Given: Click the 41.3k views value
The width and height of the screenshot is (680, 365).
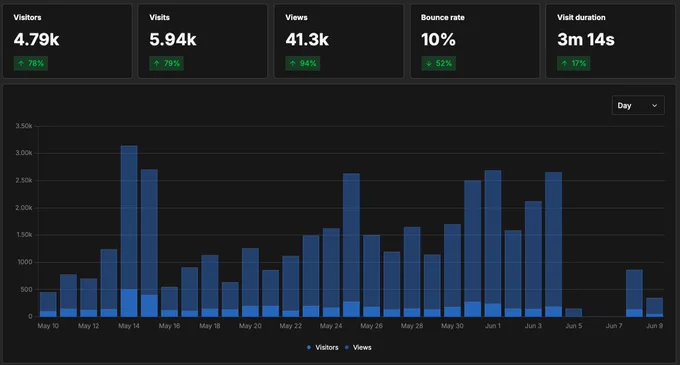Looking at the screenshot, I should pos(307,39).
